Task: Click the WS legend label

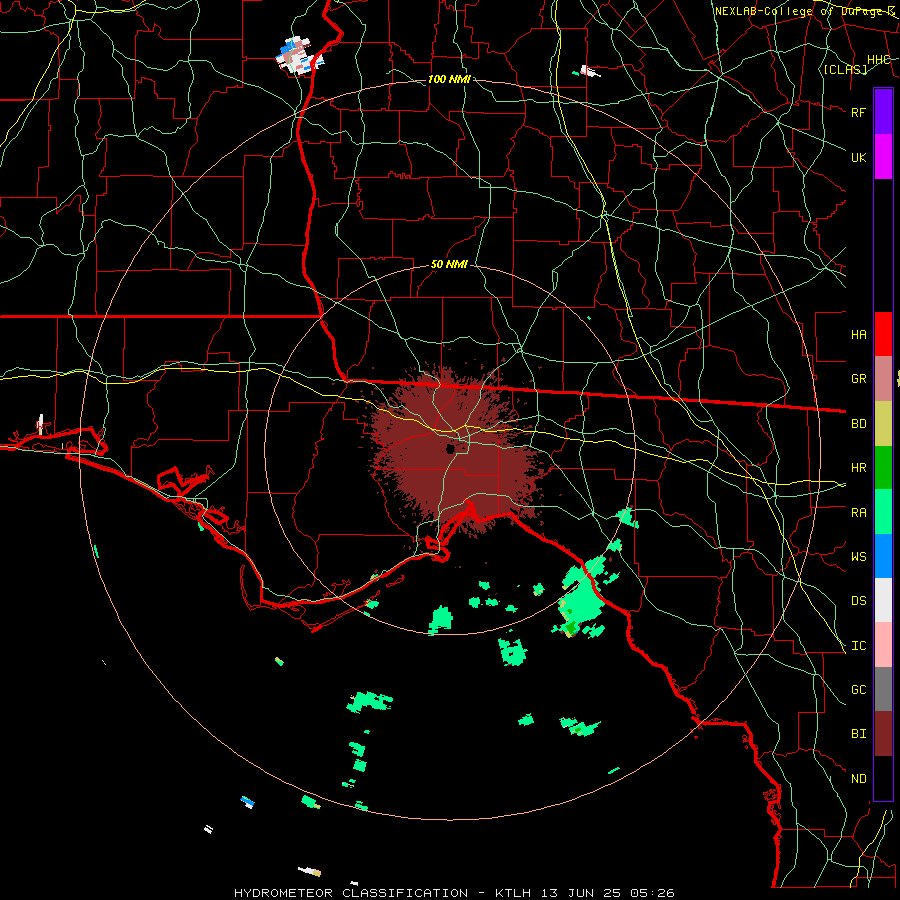Action: click(858, 557)
